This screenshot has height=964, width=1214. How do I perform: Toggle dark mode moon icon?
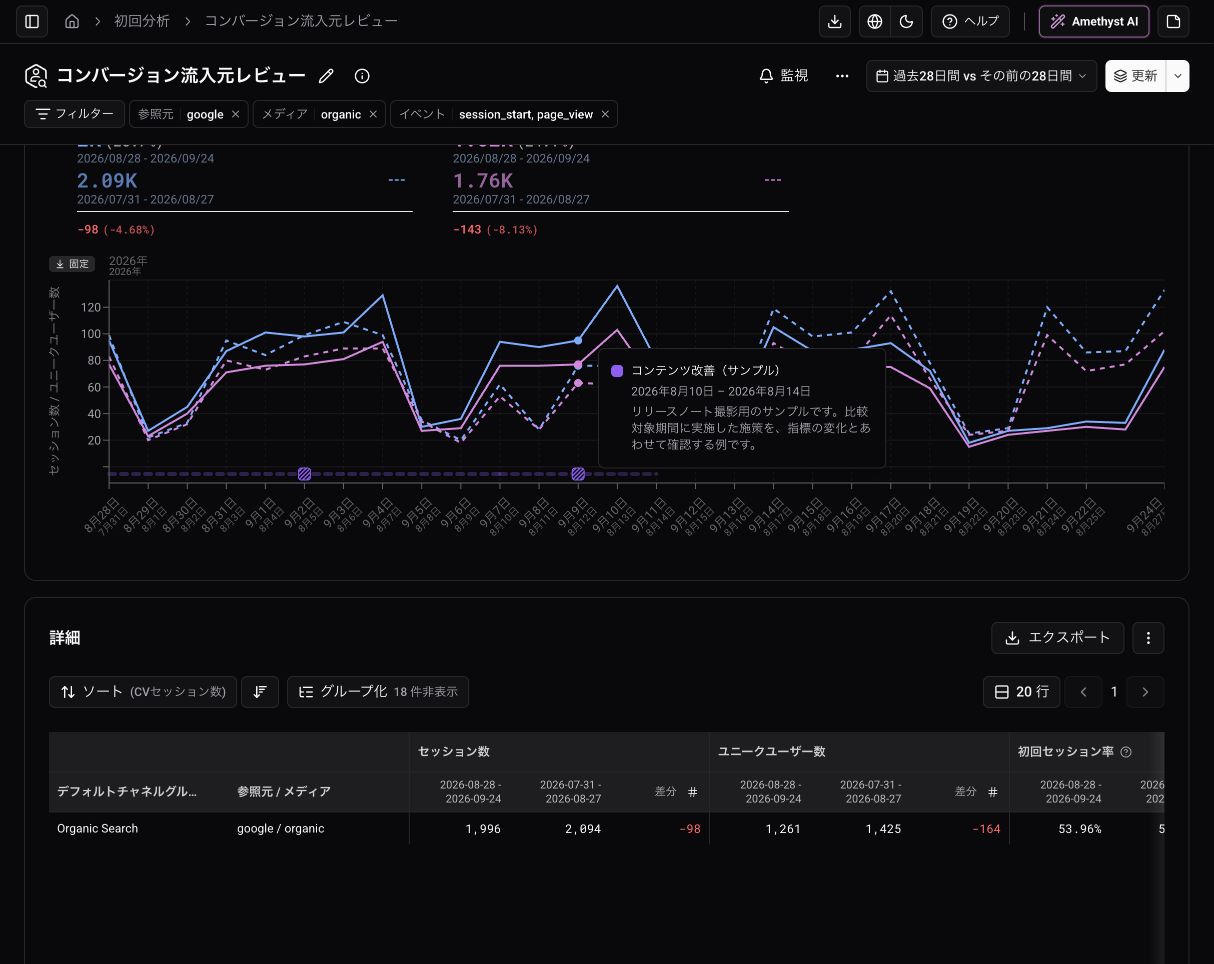(x=906, y=21)
